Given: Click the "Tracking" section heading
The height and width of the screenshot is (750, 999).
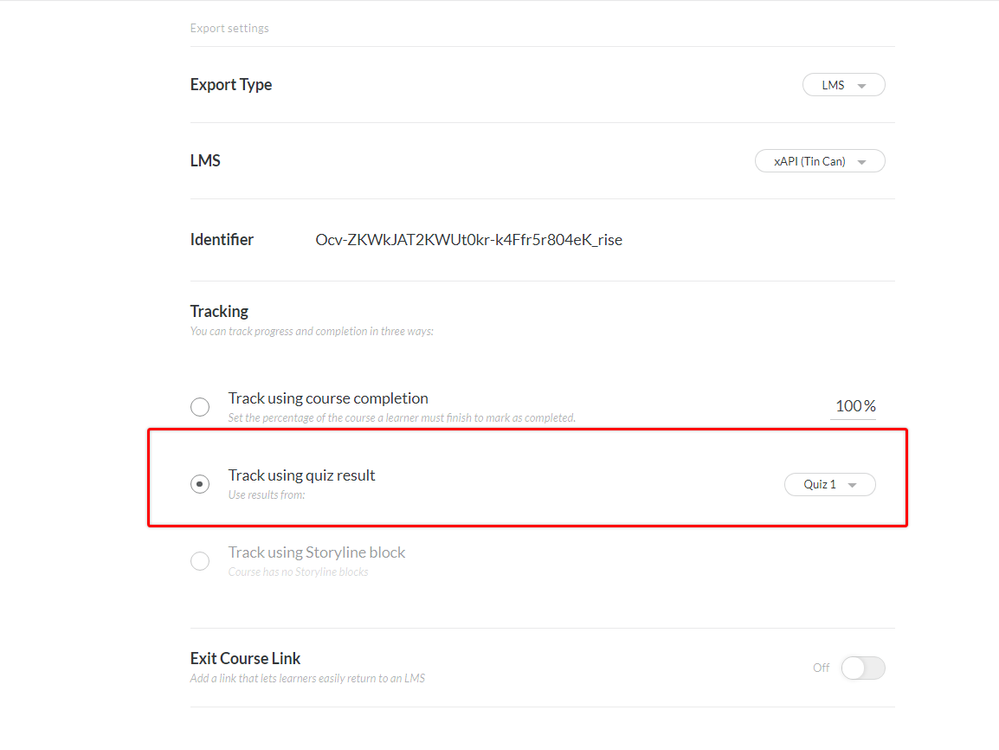Looking at the screenshot, I should [x=219, y=311].
